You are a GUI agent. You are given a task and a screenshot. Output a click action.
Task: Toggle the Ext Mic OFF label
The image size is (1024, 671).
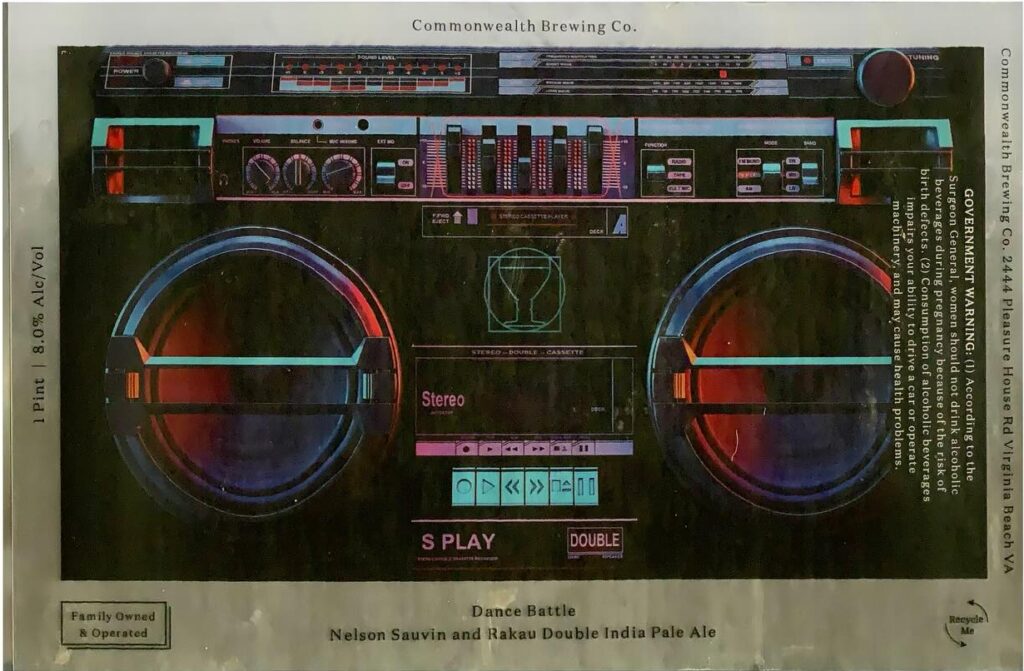click(405, 186)
